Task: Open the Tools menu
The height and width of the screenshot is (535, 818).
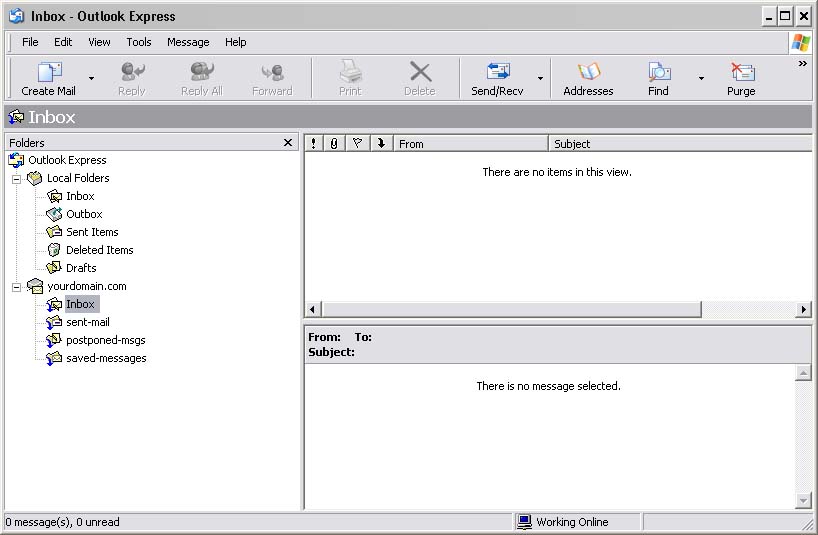Action: pyautogui.click(x=139, y=42)
